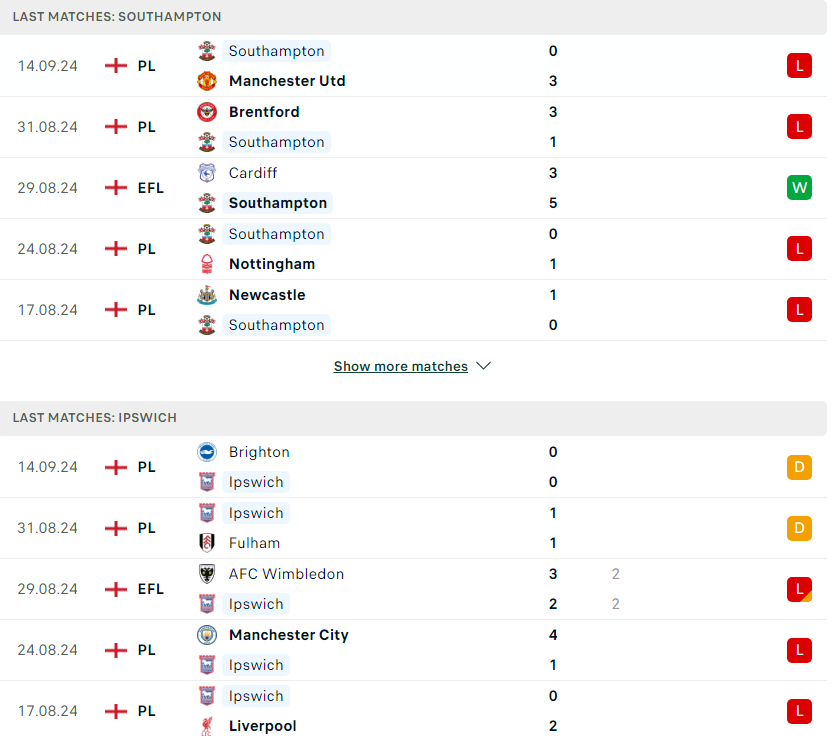Click L badge for AFC Wimbledon match

[799, 589]
